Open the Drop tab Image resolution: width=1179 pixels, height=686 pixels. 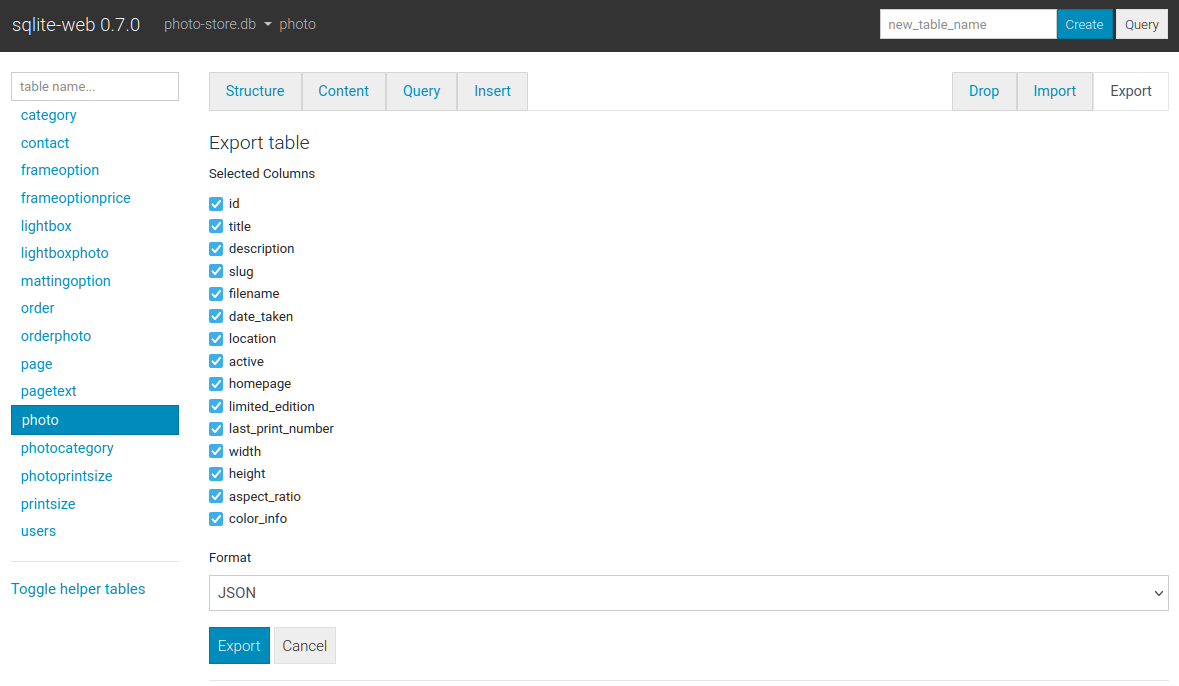984,91
